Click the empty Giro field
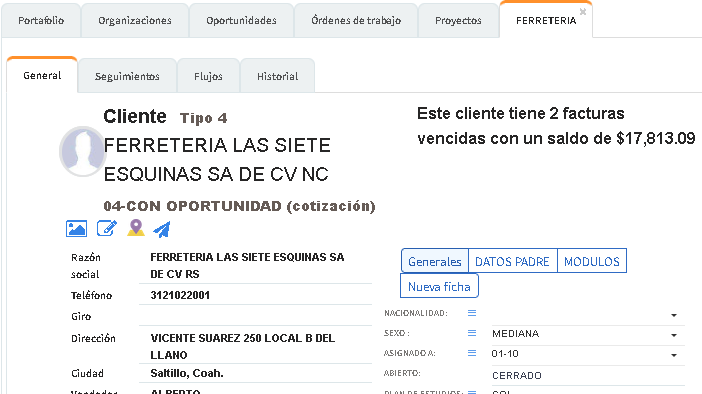702x394 pixels. point(255,316)
